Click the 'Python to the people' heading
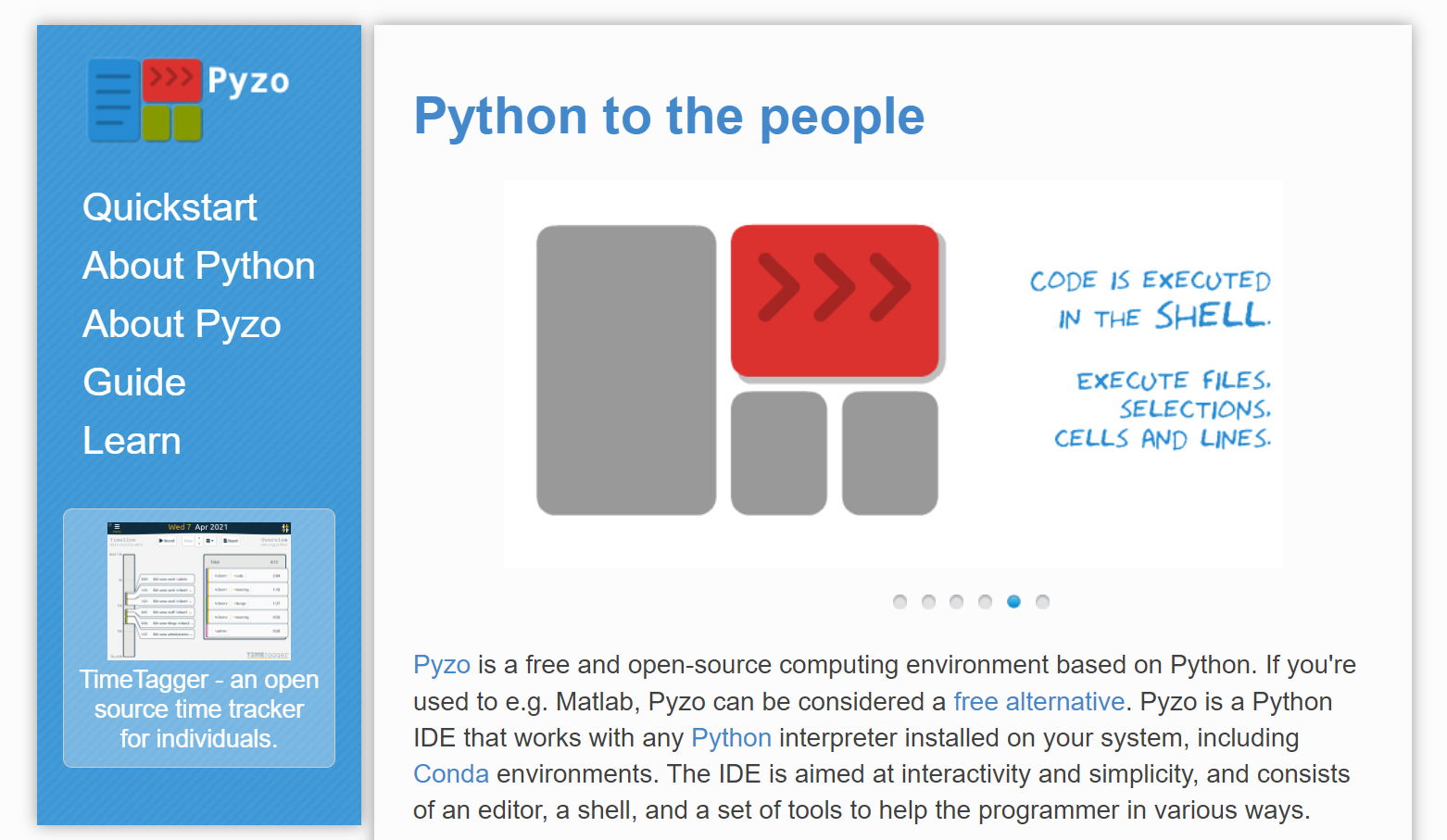 tap(669, 117)
